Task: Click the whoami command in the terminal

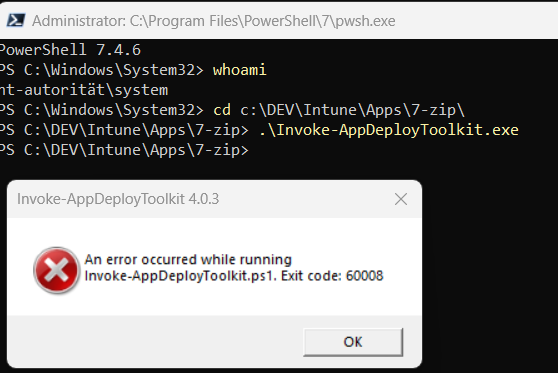Action: [239, 70]
